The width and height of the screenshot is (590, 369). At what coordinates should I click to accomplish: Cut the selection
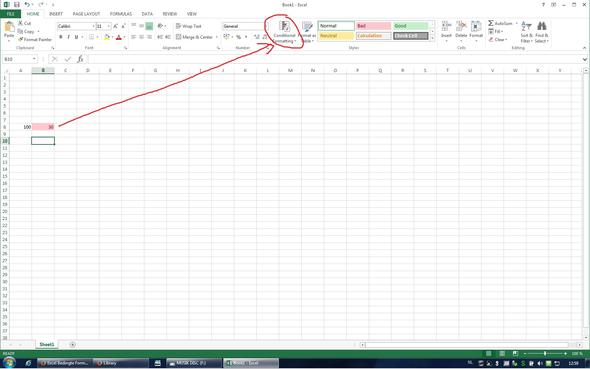coord(25,23)
